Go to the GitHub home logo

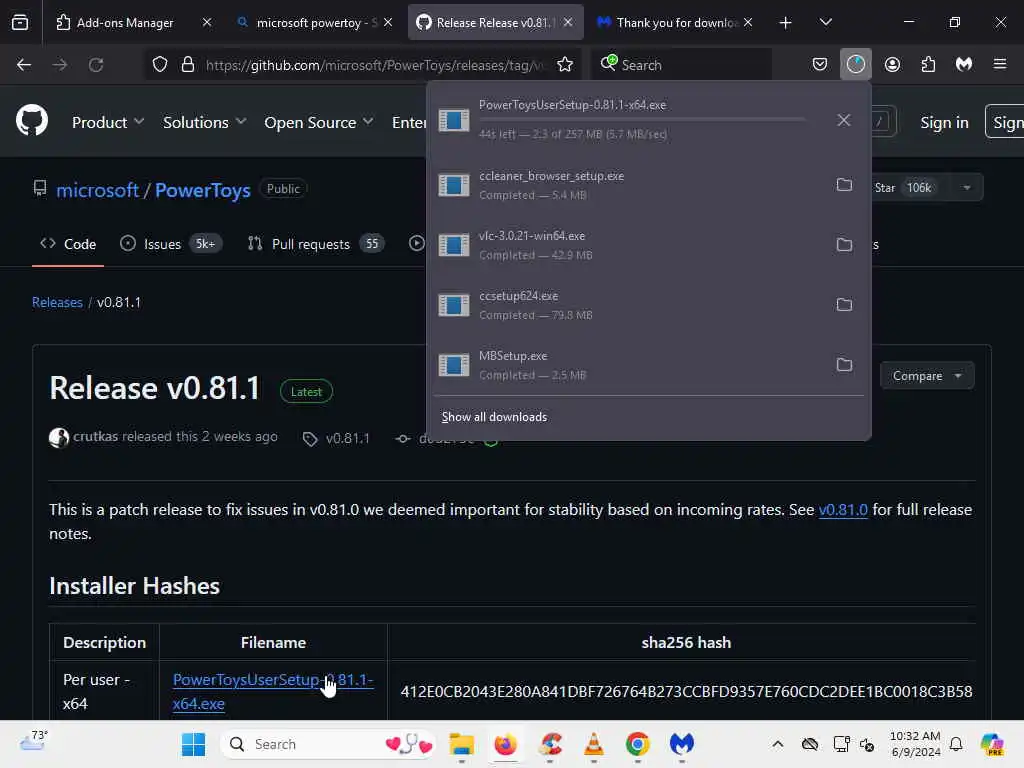pos(31,121)
